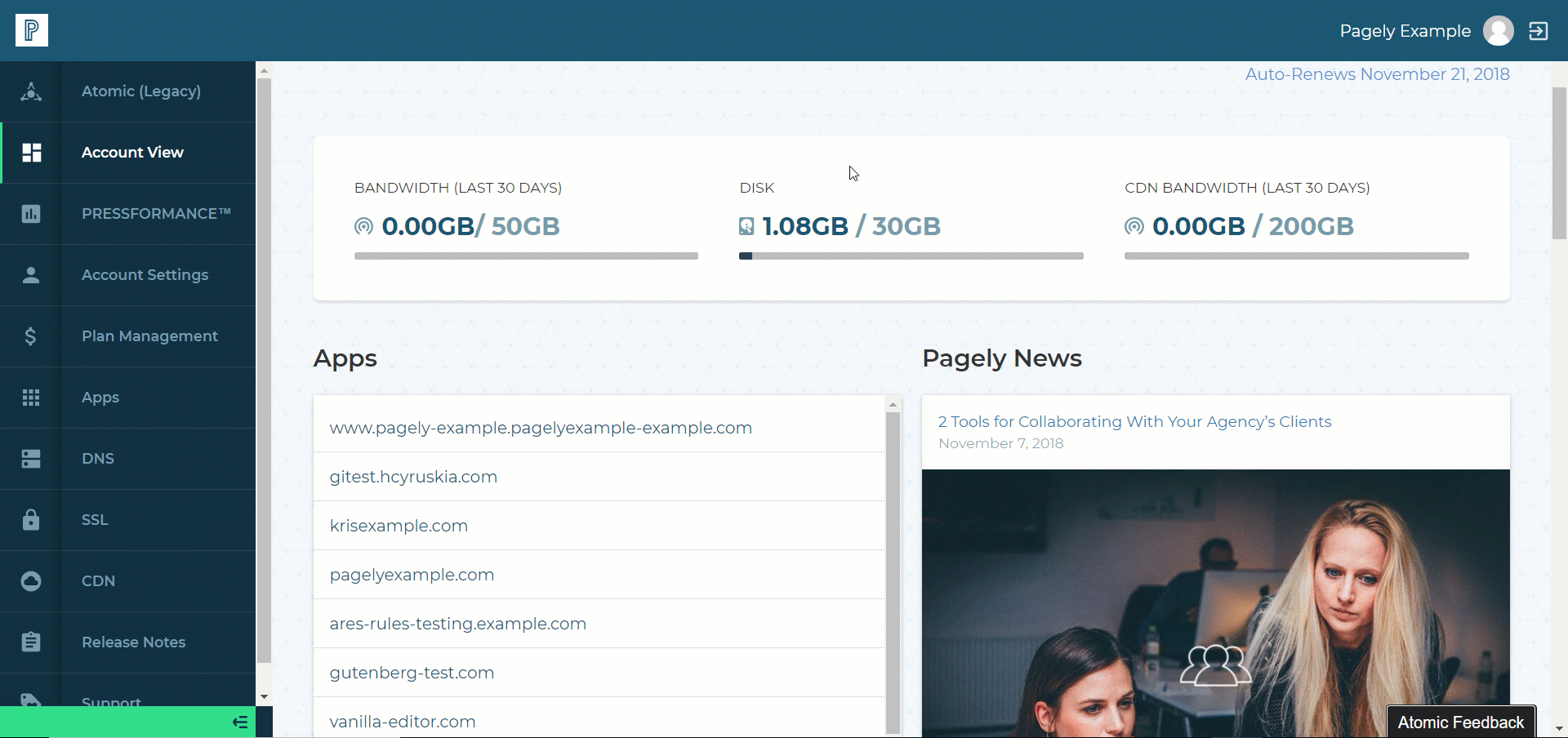Click the Release Notes clipboard icon
Viewport: 1568px width, 738px height.
tap(31, 642)
